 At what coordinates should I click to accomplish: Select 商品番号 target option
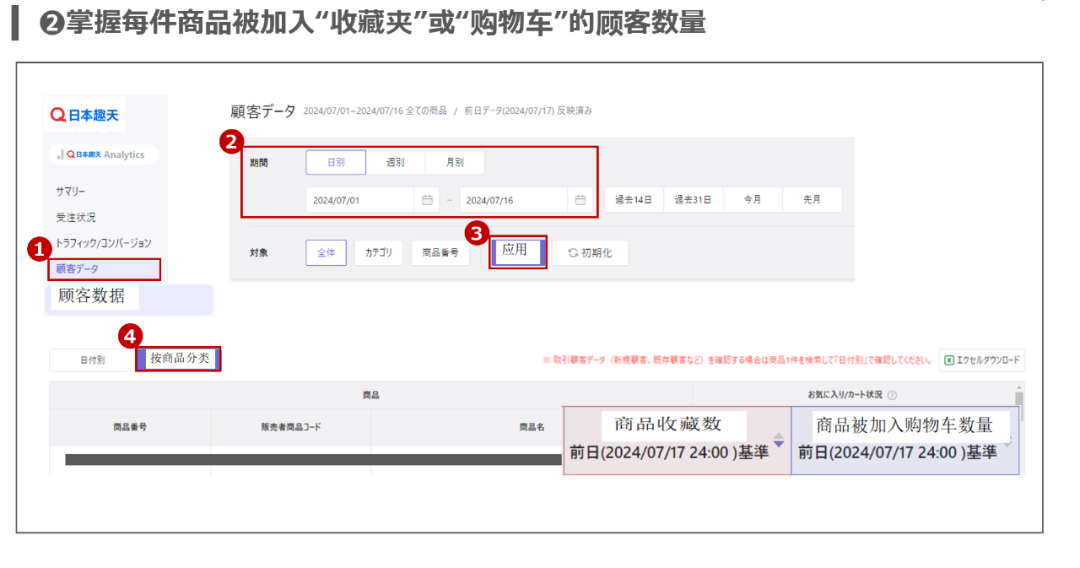tap(440, 253)
